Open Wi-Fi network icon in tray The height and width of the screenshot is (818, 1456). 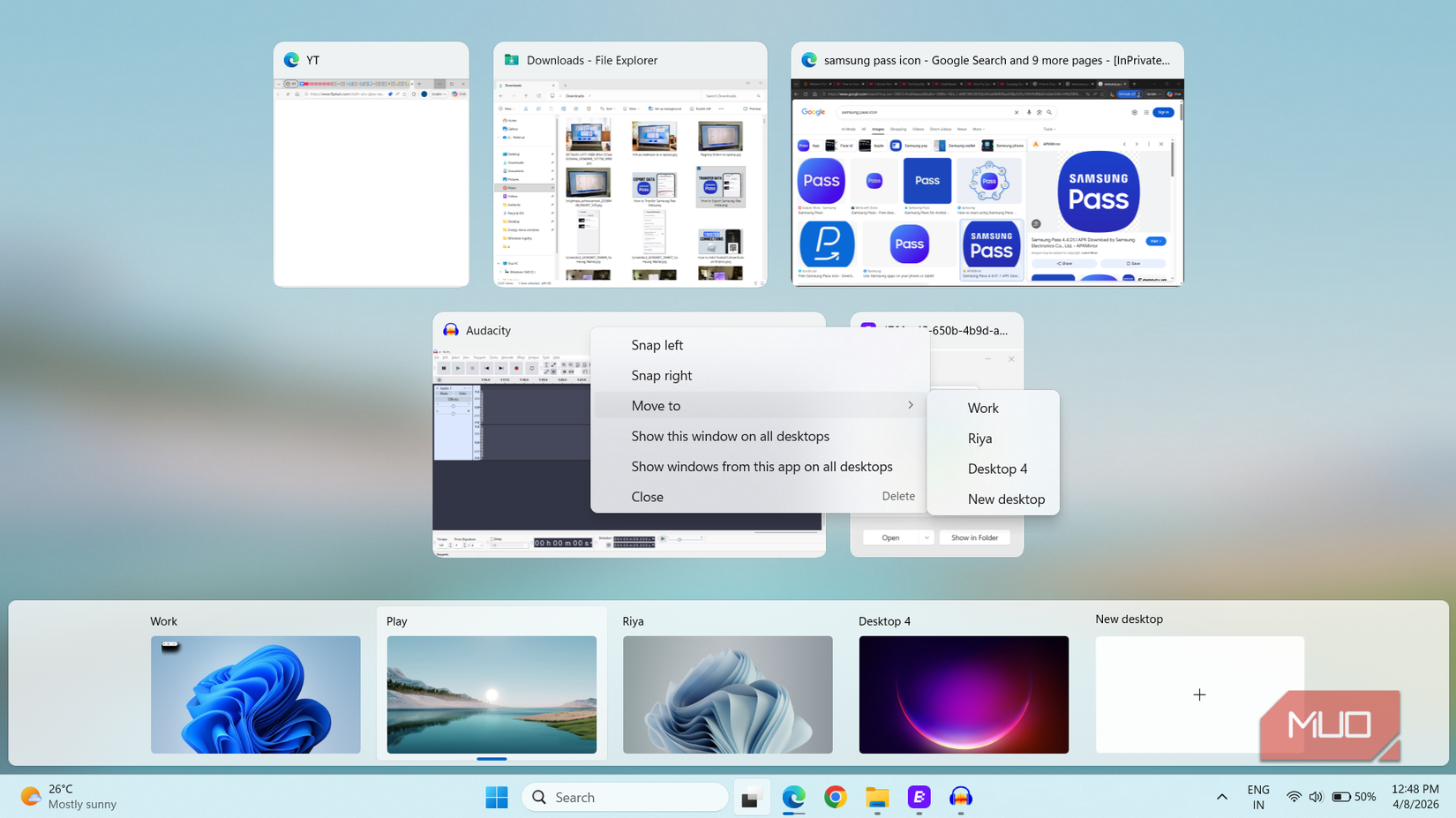coord(1294,797)
